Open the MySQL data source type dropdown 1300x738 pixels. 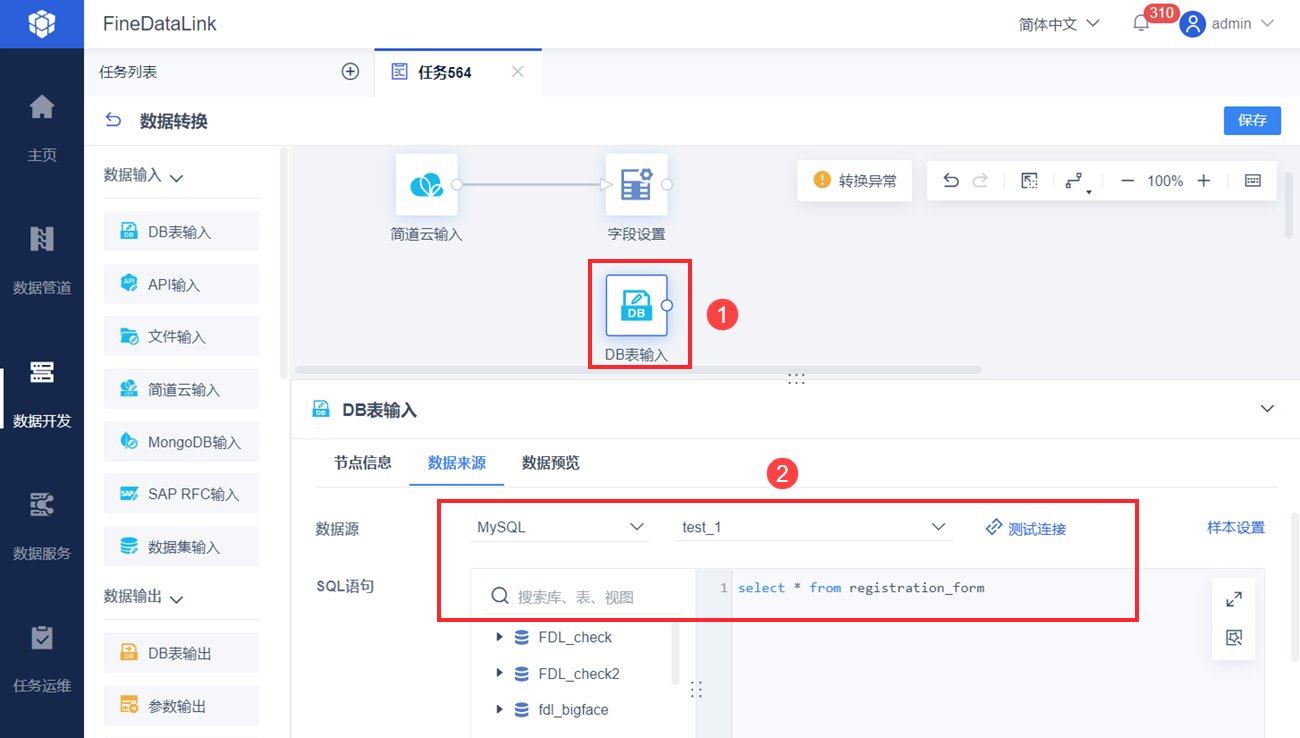[560, 527]
